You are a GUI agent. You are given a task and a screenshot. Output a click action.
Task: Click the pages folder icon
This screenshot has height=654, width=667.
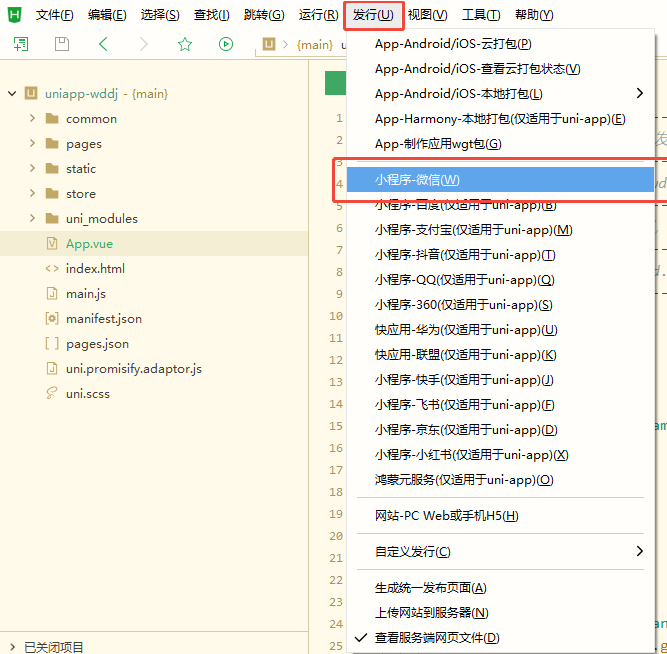52,143
